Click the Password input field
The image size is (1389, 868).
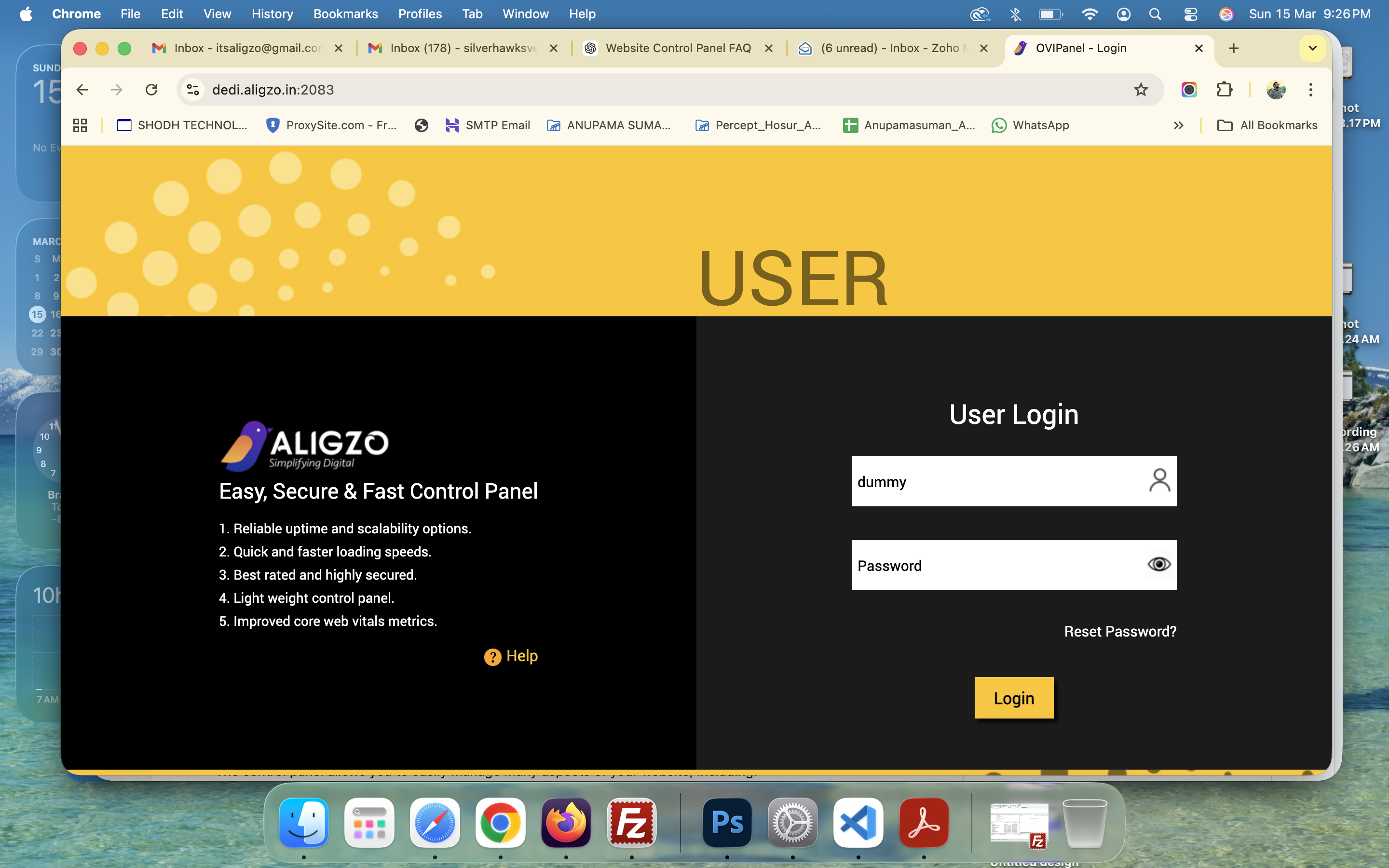(x=996, y=566)
